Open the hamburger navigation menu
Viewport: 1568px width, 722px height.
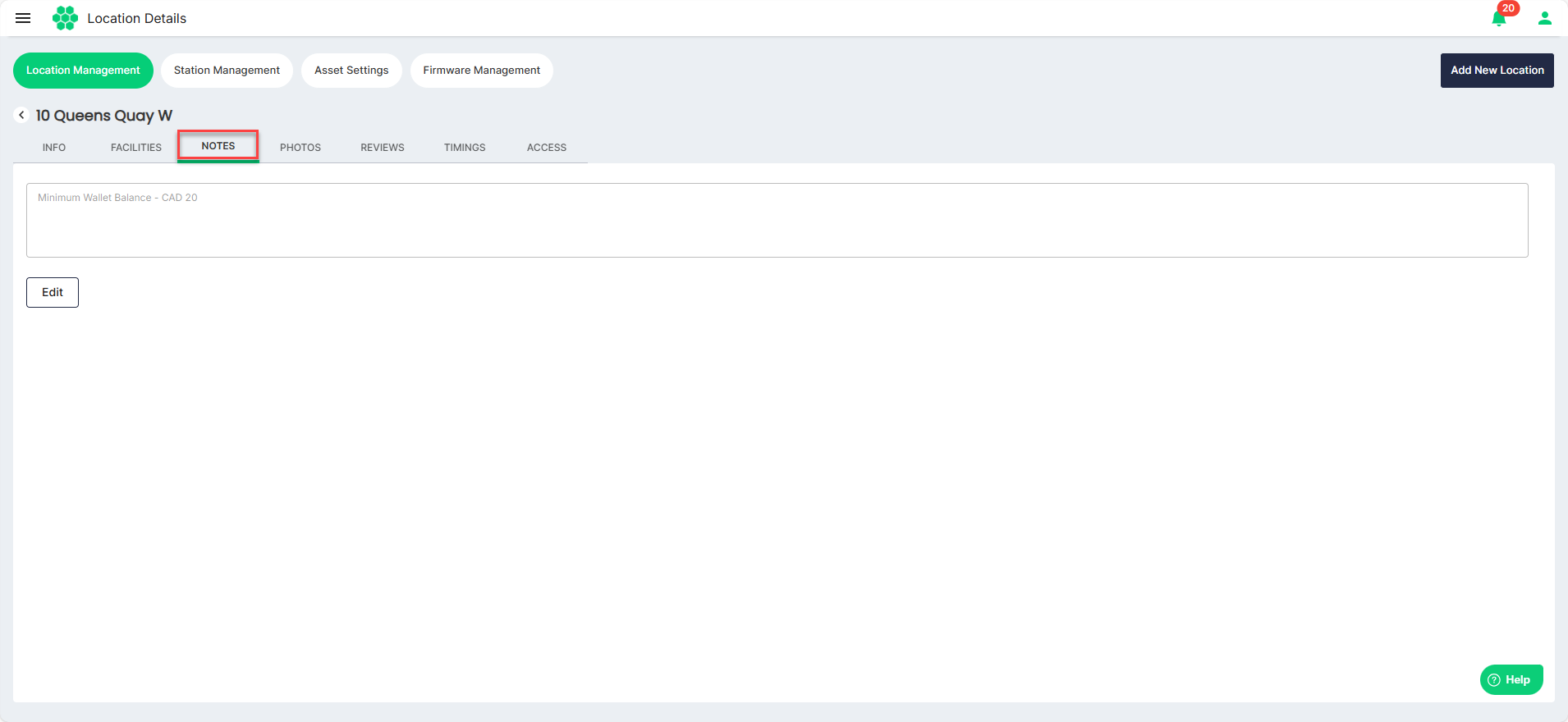(23, 18)
